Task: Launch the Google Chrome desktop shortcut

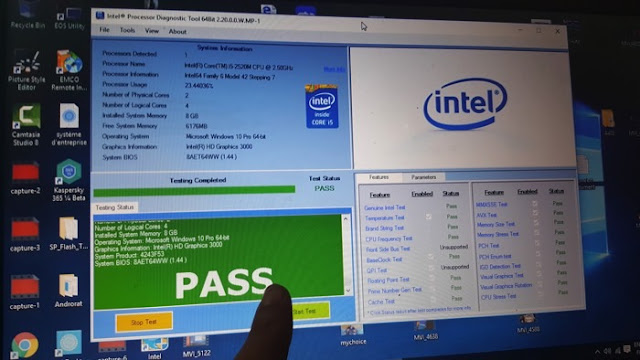Action: pos(25,345)
